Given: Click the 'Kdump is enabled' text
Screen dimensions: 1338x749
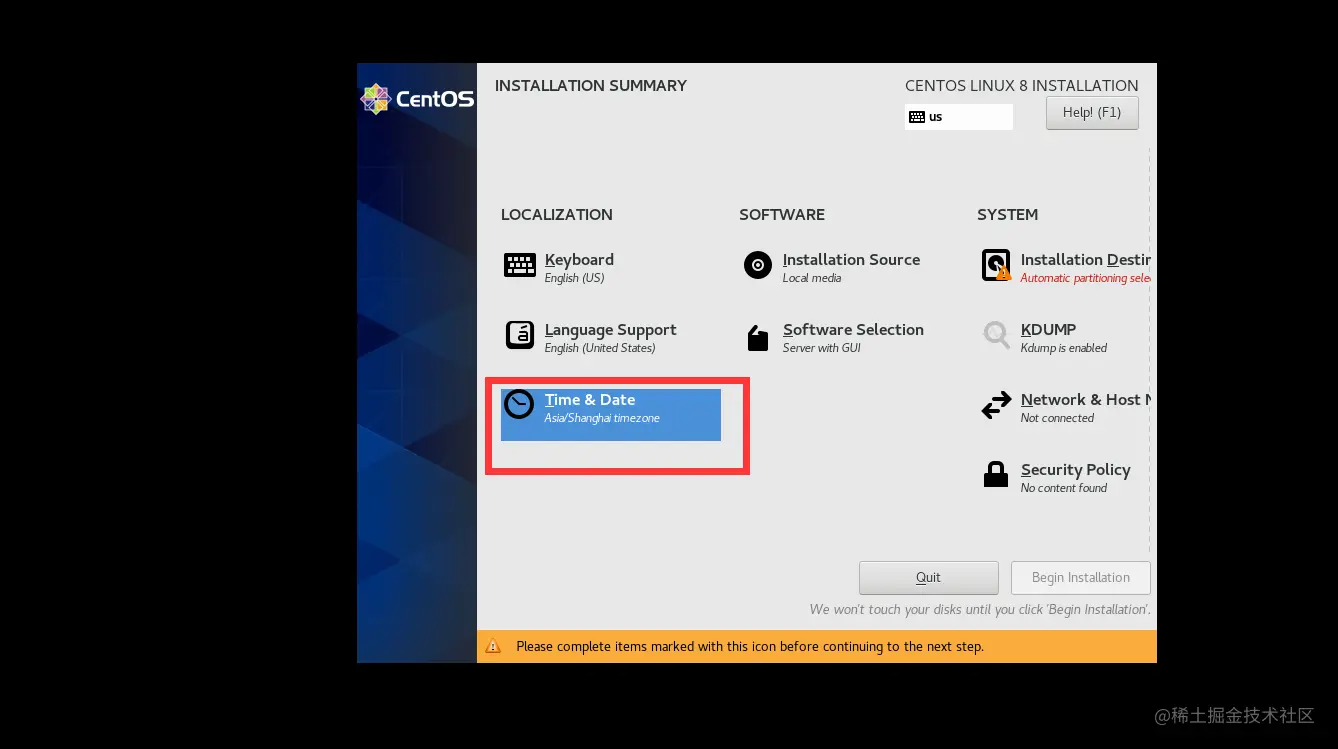Looking at the screenshot, I should (1064, 348).
